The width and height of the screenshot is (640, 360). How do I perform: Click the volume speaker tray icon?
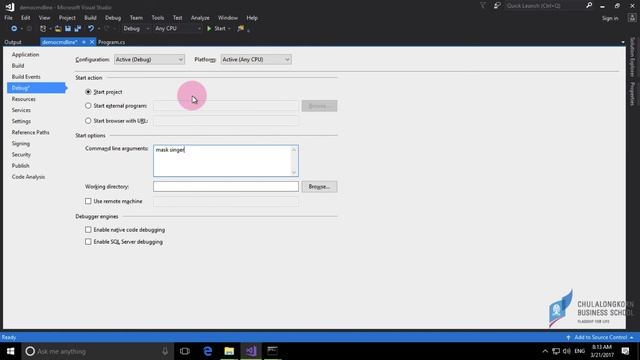pos(567,351)
